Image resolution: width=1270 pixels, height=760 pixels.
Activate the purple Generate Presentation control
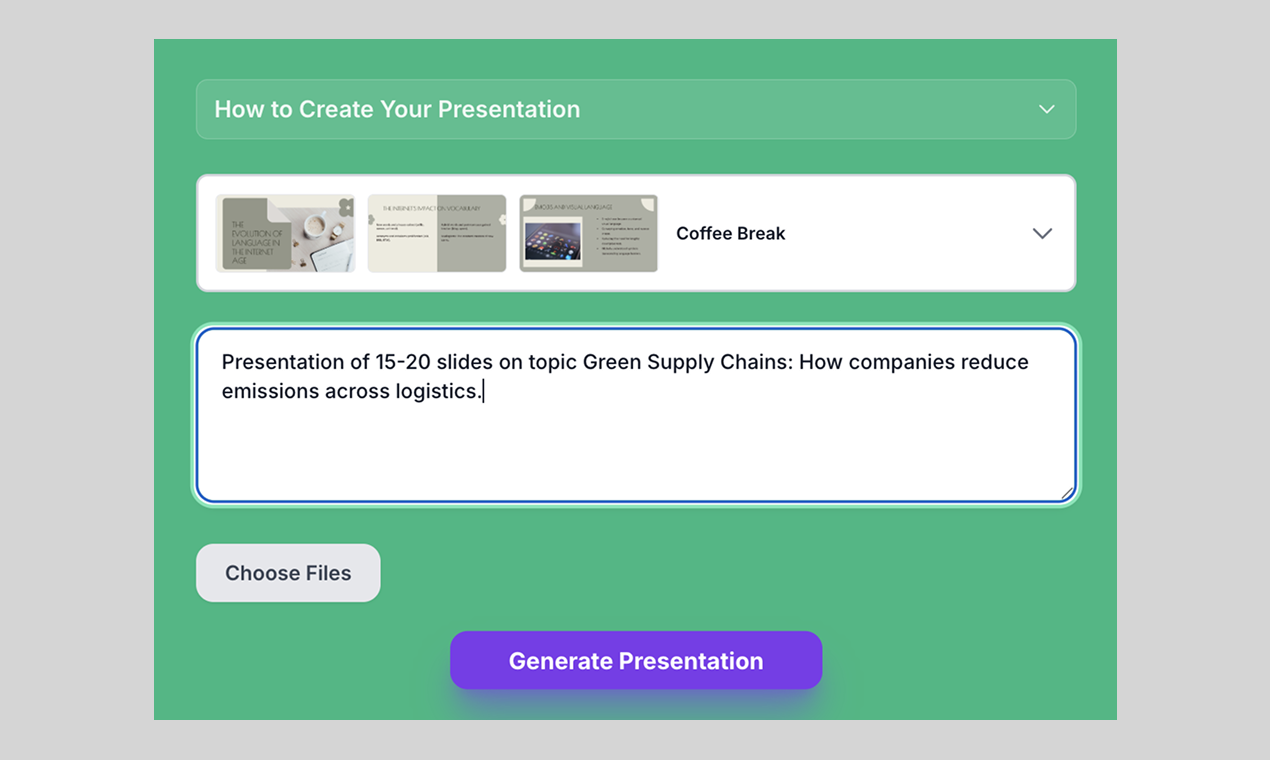point(636,660)
